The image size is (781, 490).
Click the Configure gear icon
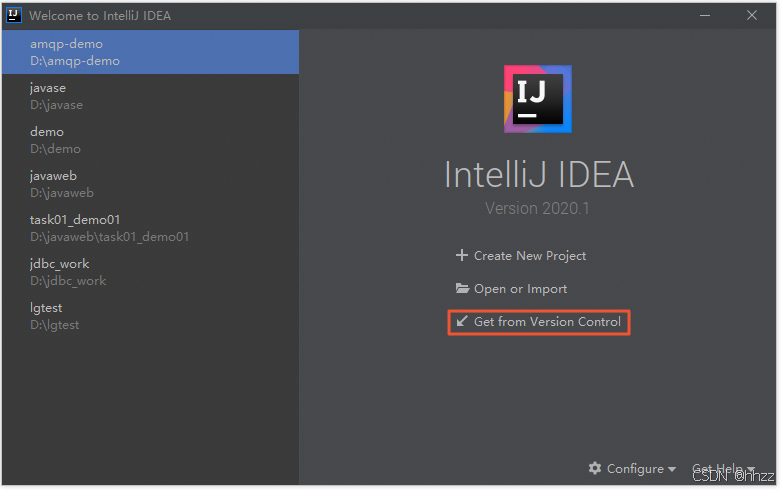pyautogui.click(x=595, y=468)
